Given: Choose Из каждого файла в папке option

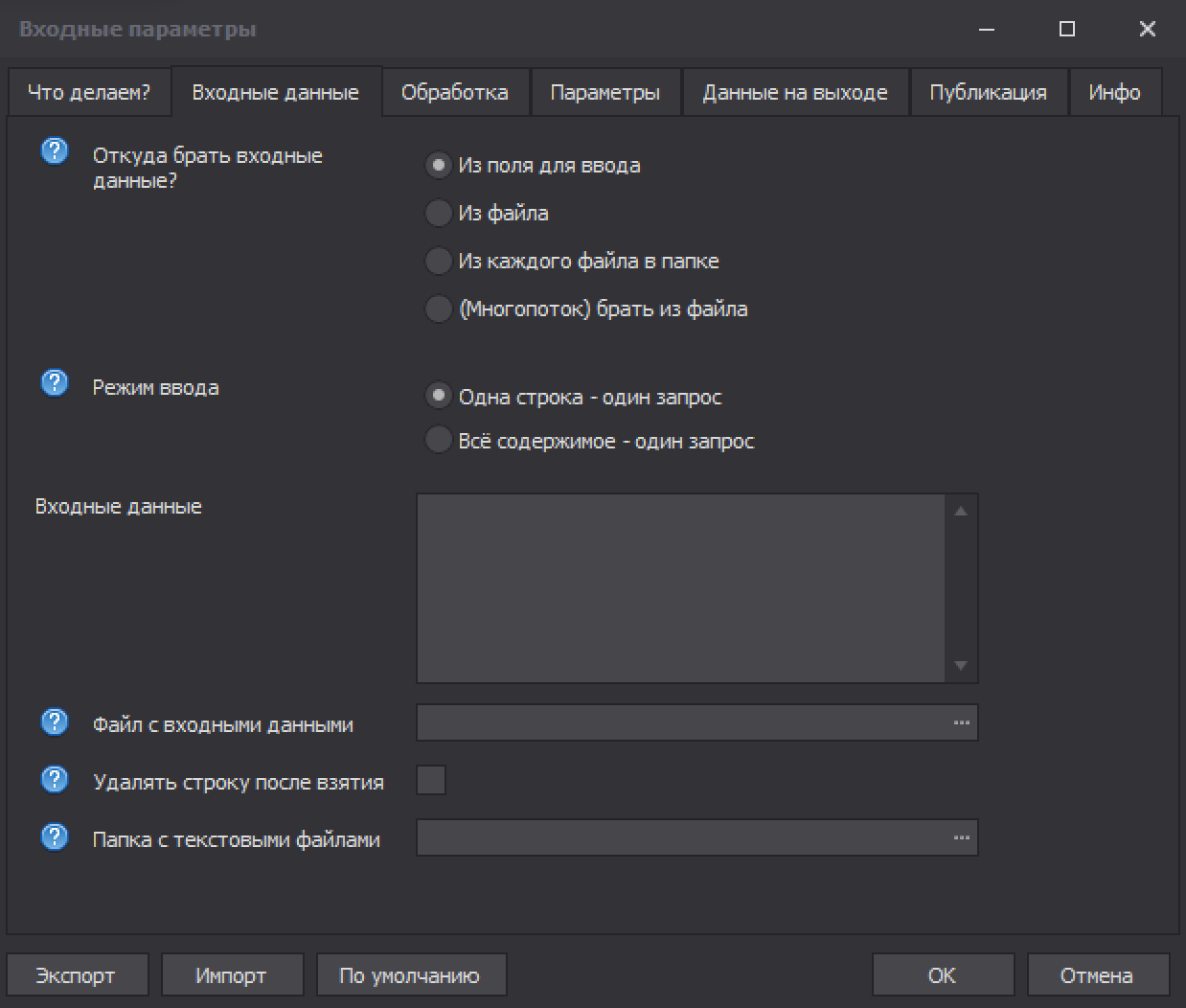Looking at the screenshot, I should 438,261.
